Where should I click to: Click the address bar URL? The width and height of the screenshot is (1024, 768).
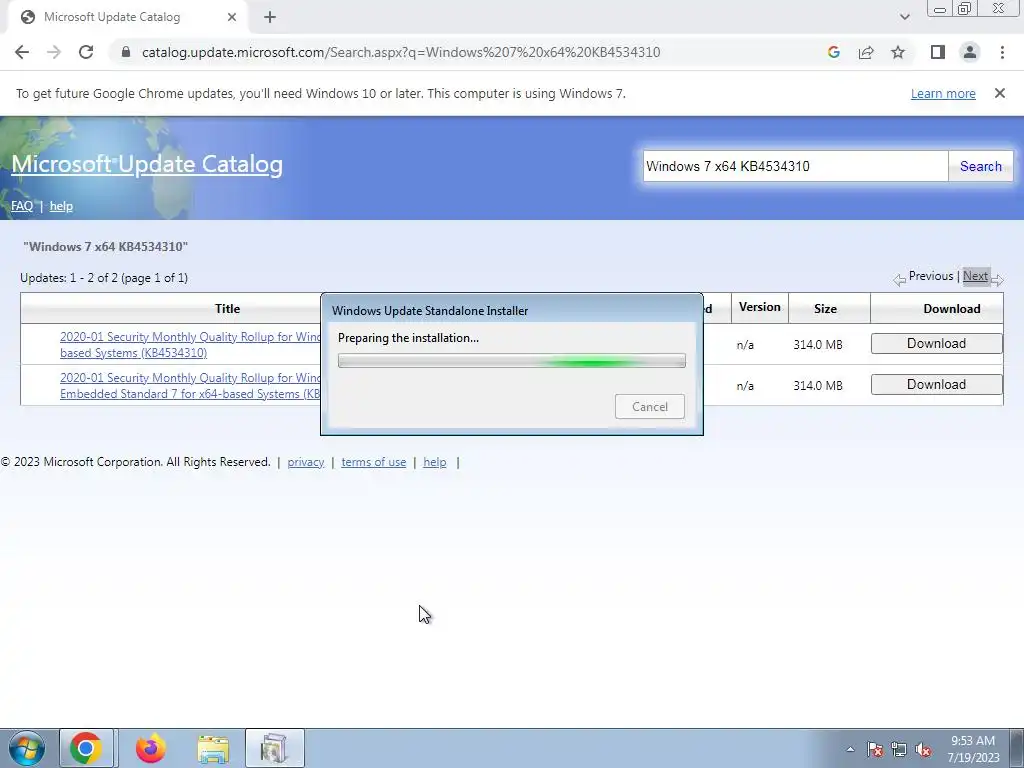[x=401, y=52]
